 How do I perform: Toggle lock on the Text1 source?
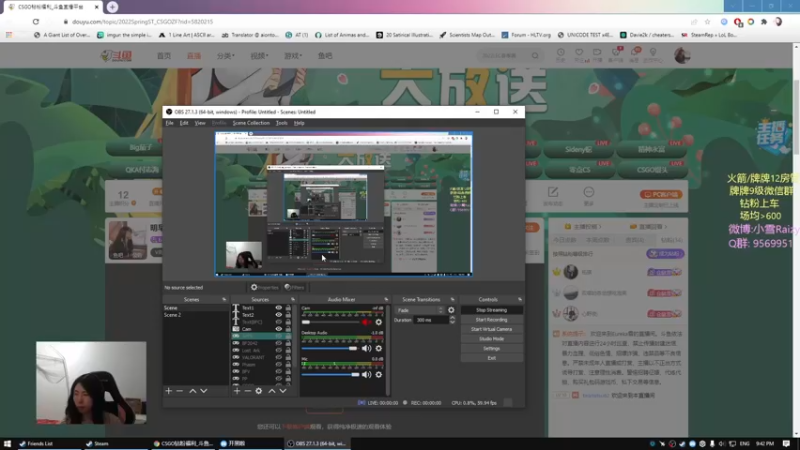[x=288, y=308]
